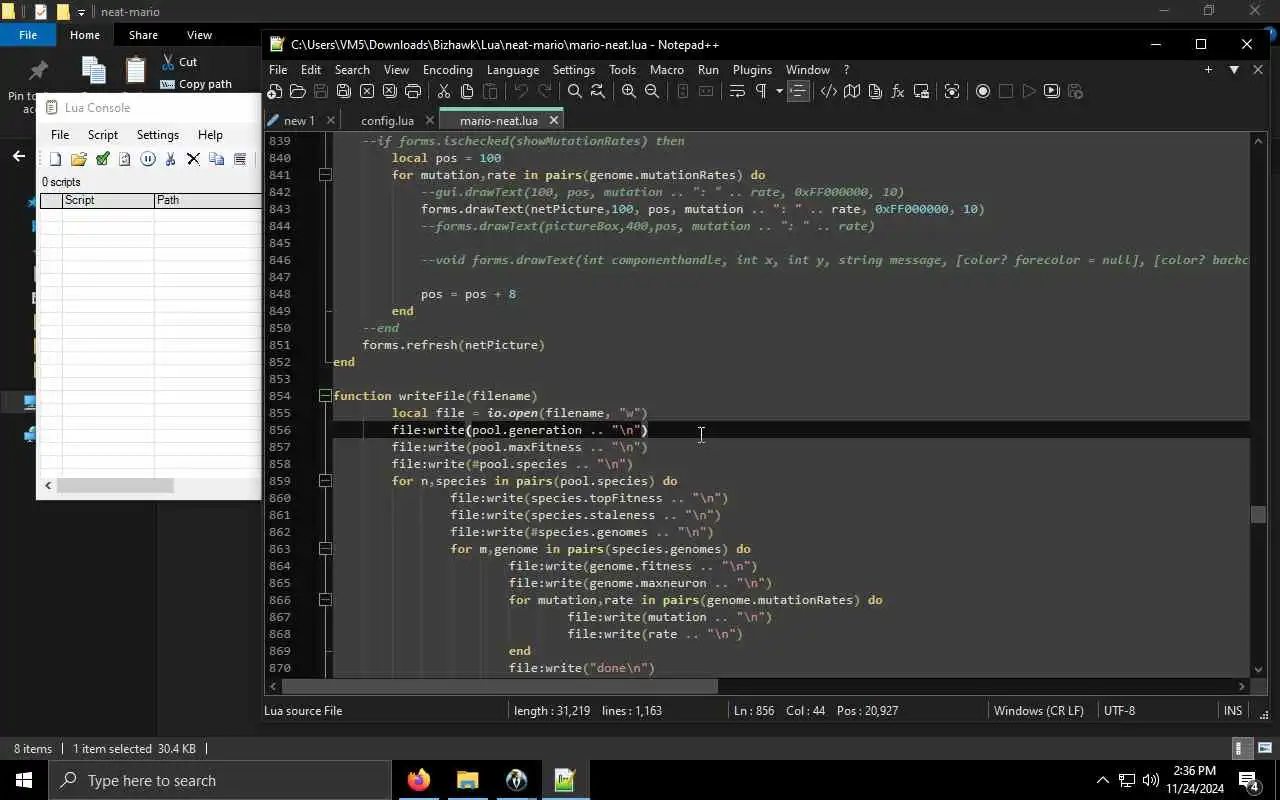This screenshot has height=800, width=1280.
Task: Open the Function List fx icon
Action: coord(898,91)
